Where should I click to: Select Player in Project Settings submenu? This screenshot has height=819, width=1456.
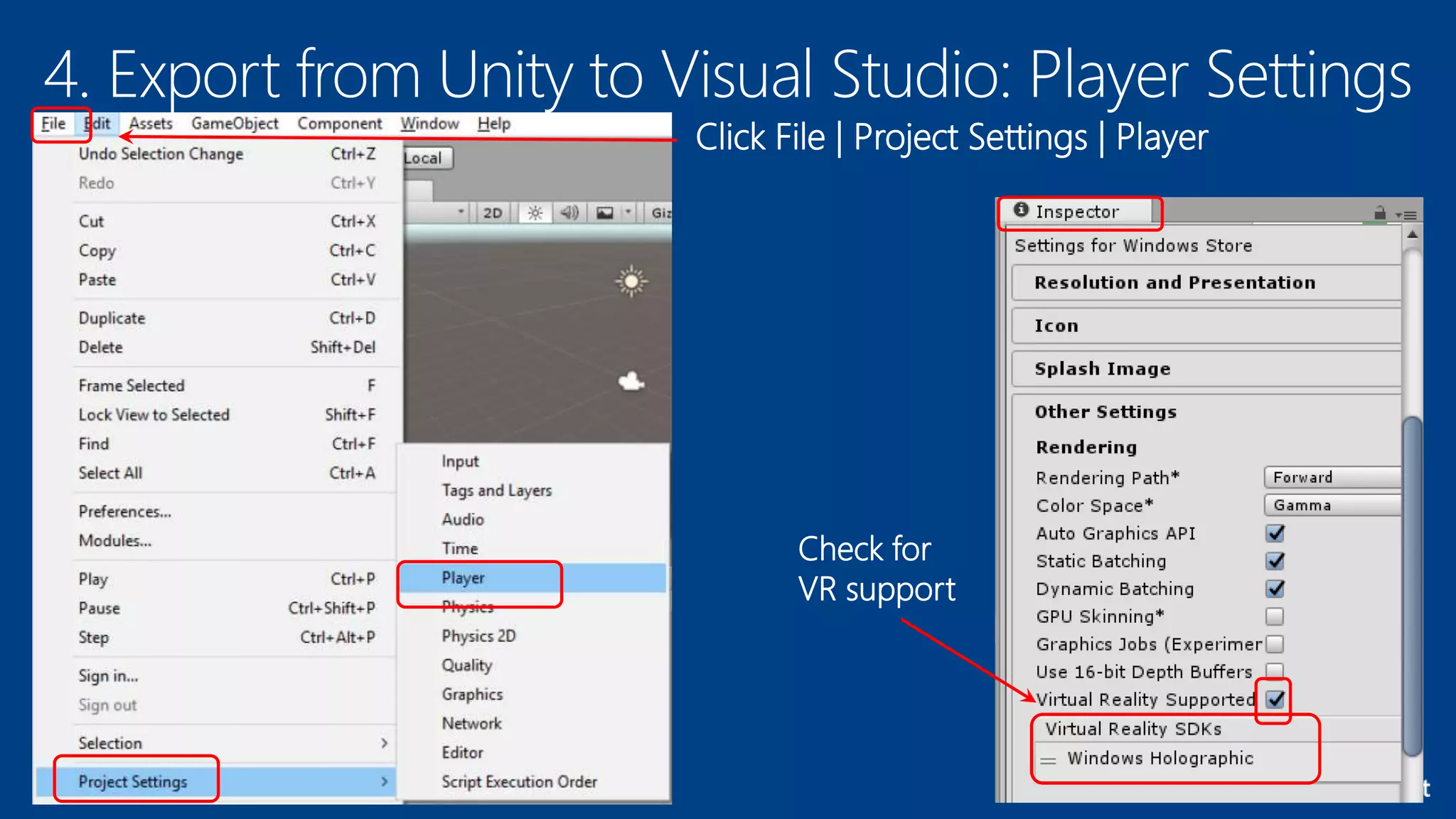(533, 578)
